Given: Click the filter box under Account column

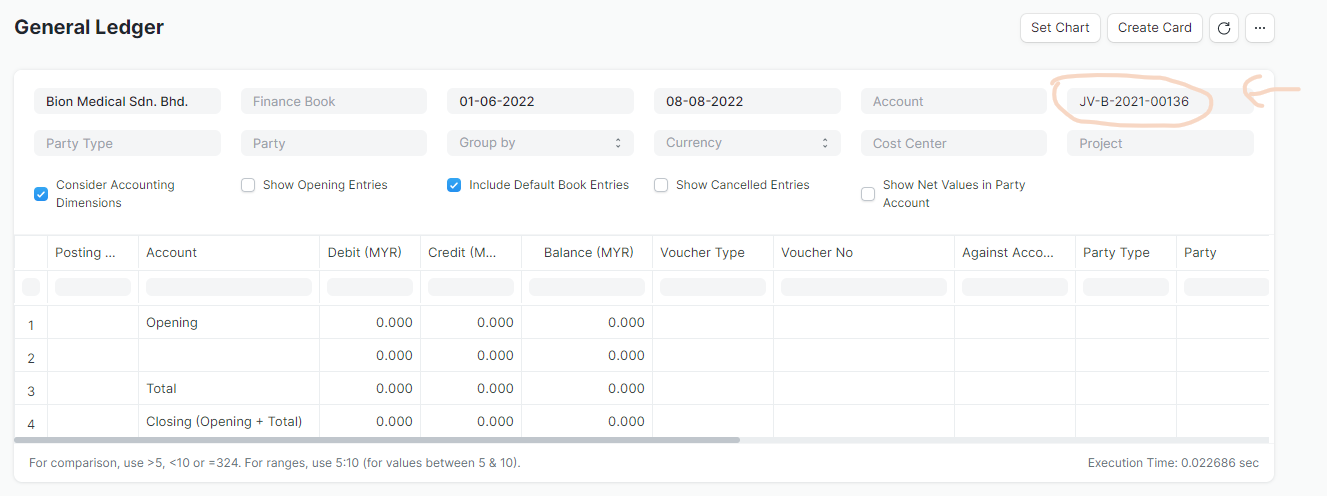Looking at the screenshot, I should click(229, 287).
